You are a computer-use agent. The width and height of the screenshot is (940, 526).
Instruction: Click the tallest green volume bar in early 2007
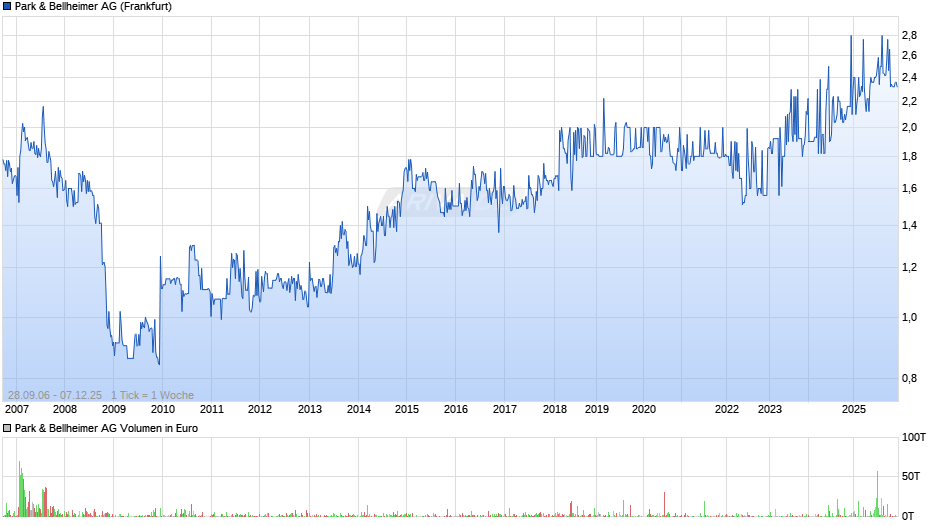click(19, 488)
